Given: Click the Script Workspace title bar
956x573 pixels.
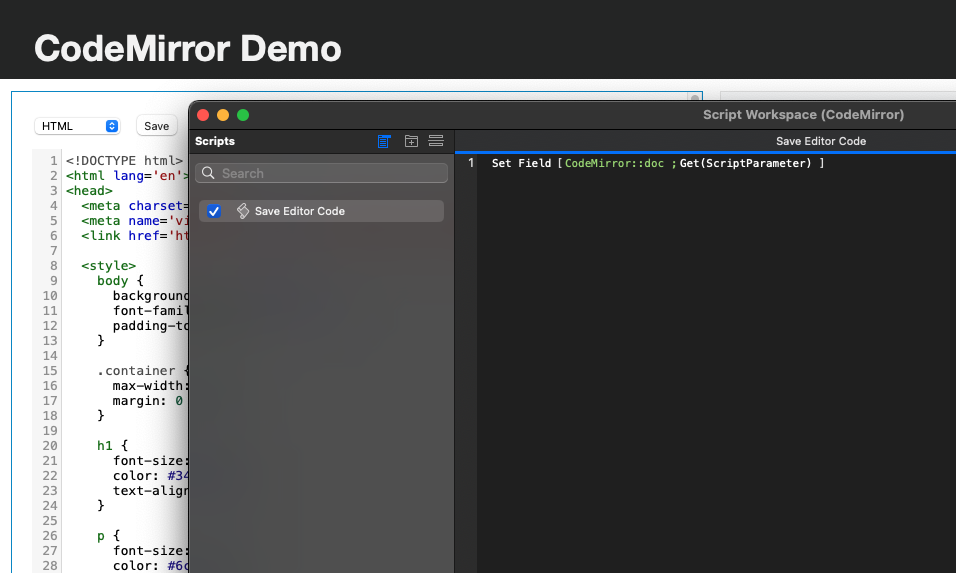Looking at the screenshot, I should (x=600, y=115).
